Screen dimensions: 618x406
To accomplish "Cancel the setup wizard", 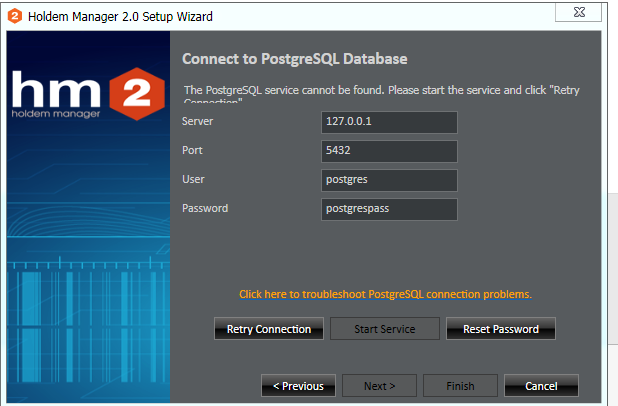I will 541,386.
